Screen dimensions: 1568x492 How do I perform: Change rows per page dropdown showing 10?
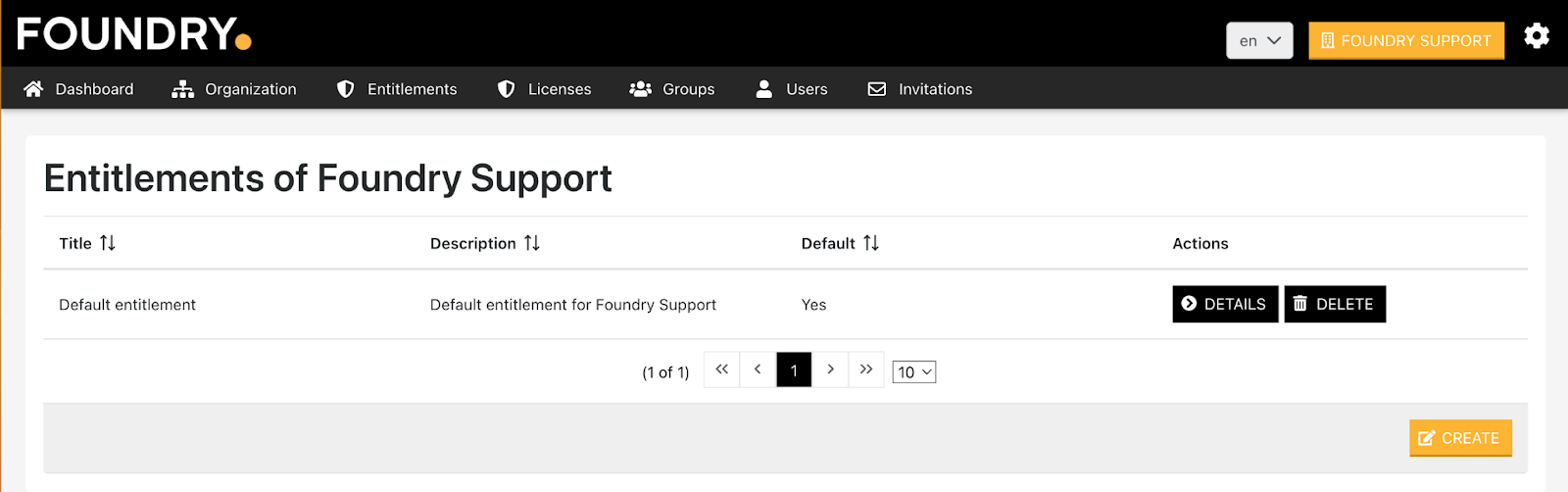913,372
